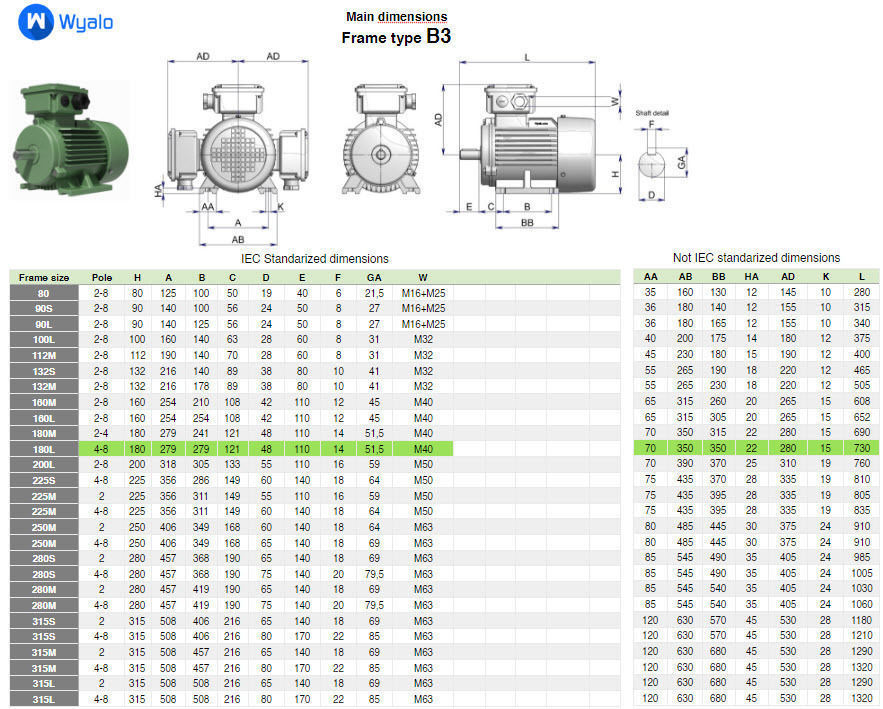Click the Wyalo logo
Image resolution: width=883 pixels, height=709 pixels.
coord(66,22)
